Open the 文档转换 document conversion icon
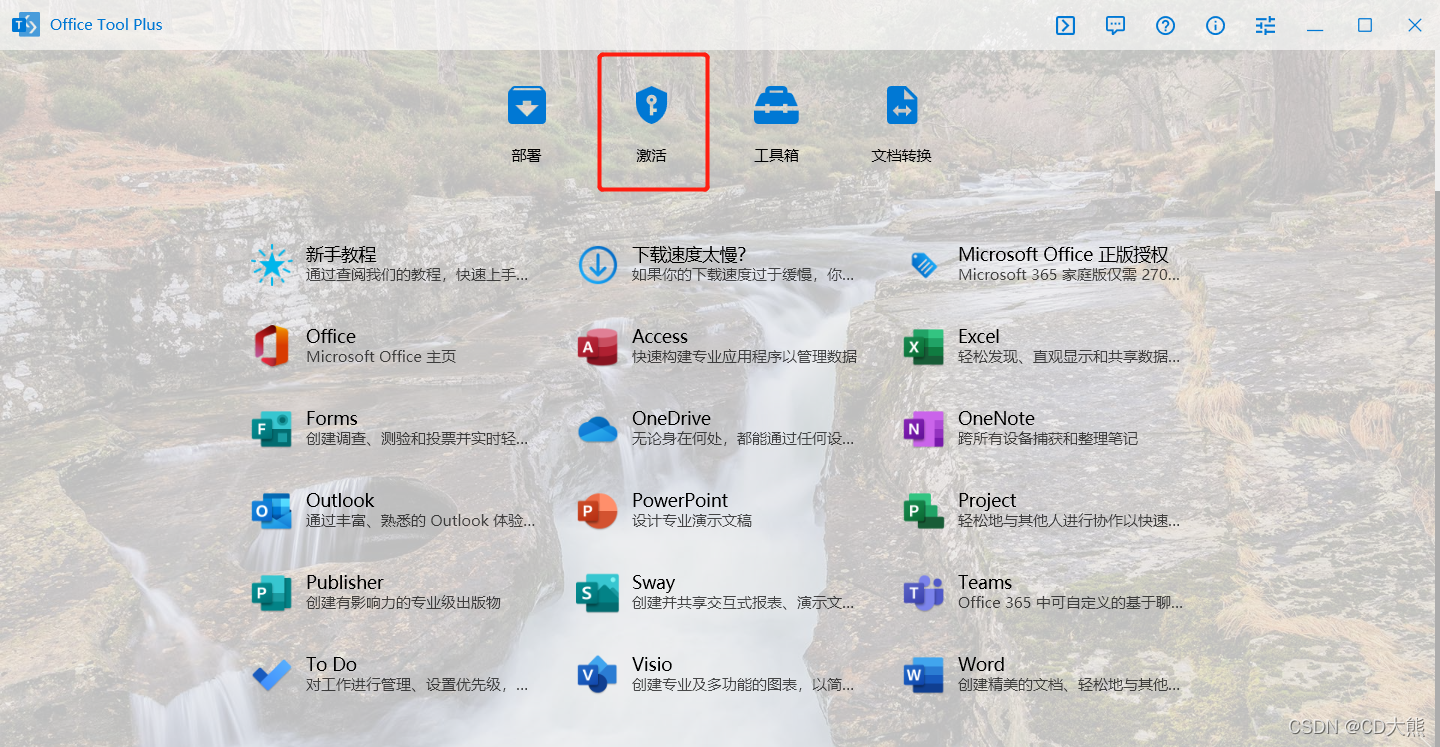 (x=901, y=105)
